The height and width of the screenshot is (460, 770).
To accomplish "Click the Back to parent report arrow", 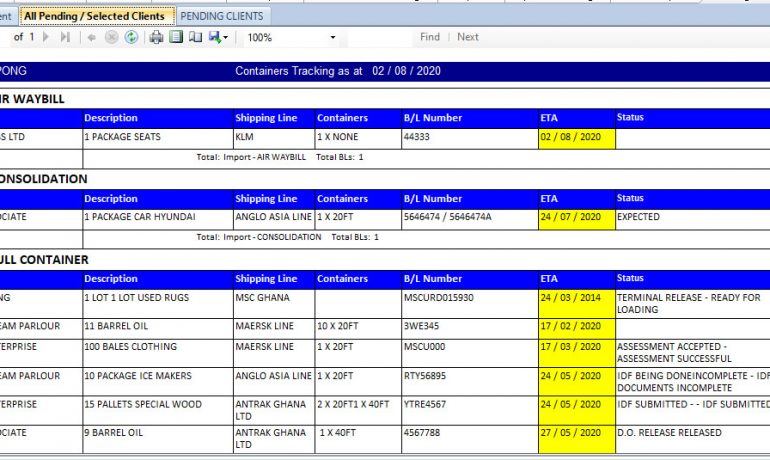I will pyautogui.click(x=92, y=37).
